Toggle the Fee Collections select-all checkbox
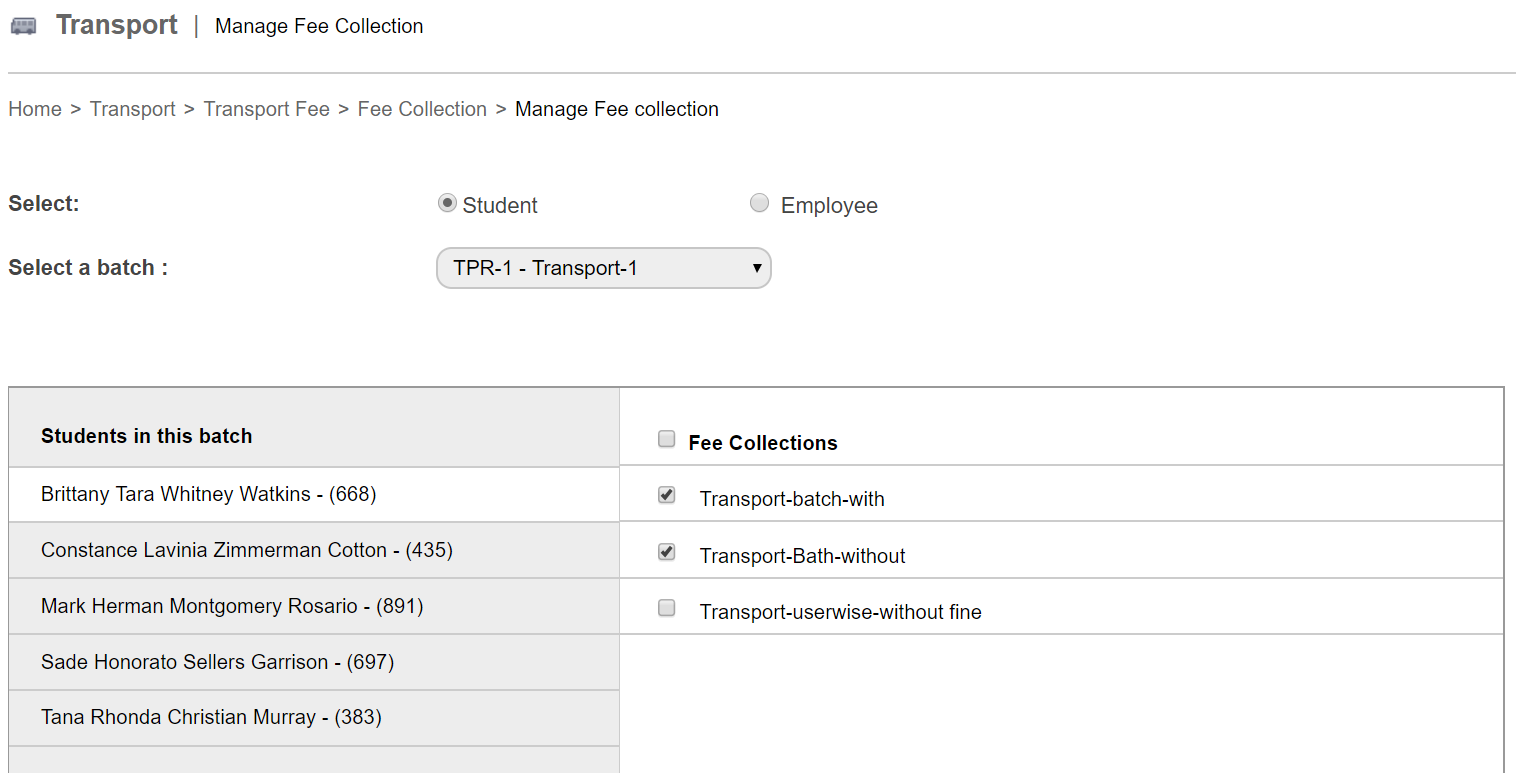This screenshot has width=1516, height=773. pyautogui.click(x=667, y=440)
